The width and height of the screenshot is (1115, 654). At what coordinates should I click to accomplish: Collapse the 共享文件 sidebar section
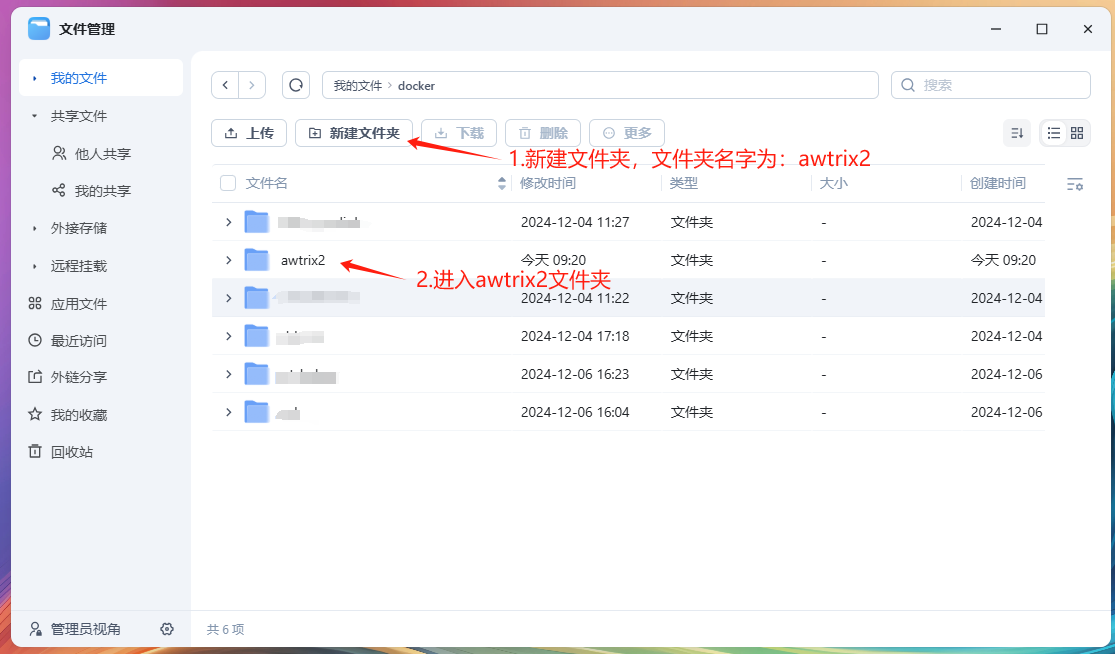[x=35, y=116]
